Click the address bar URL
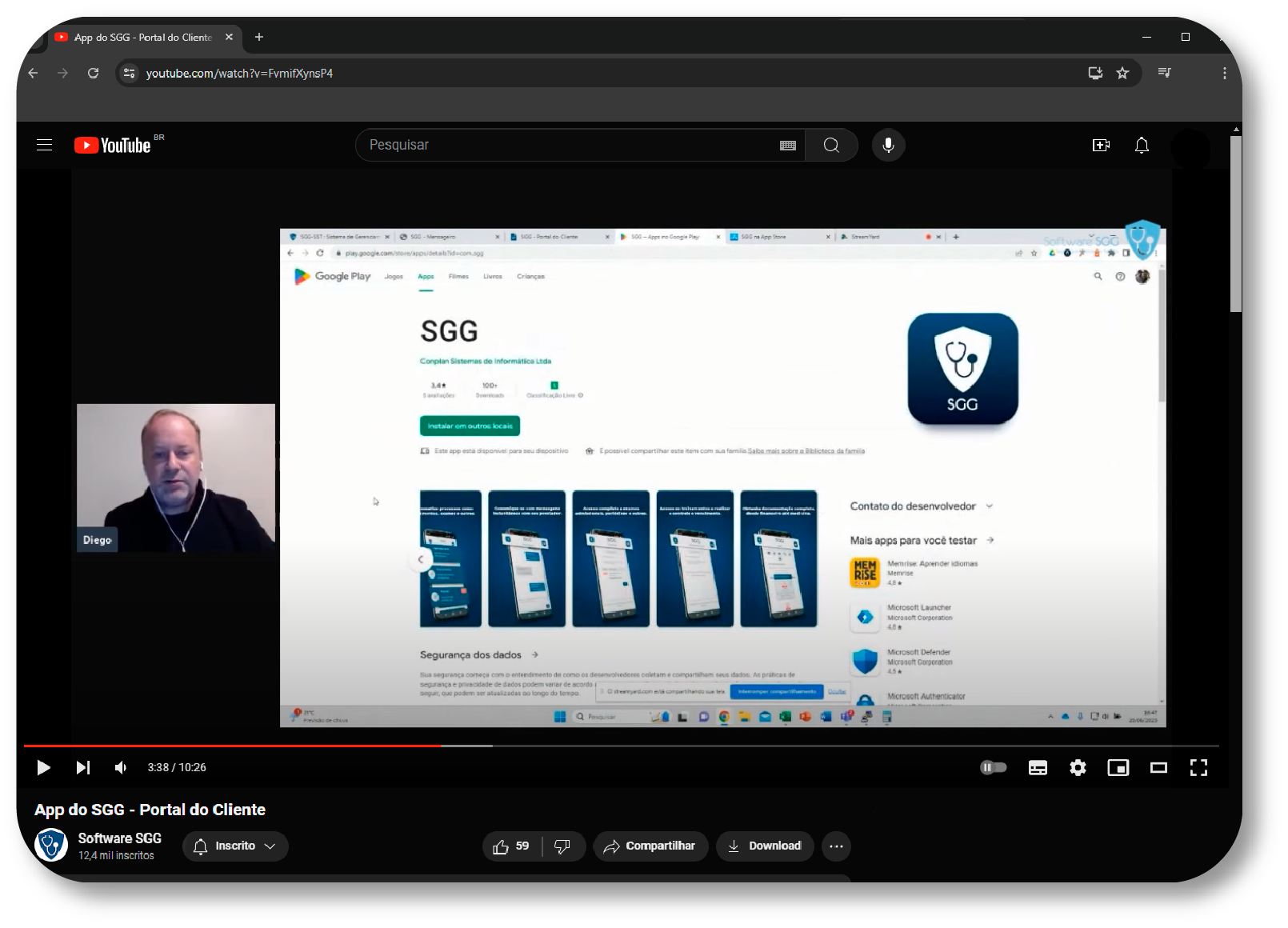Viewport: 1288px width, 928px height. (x=239, y=74)
